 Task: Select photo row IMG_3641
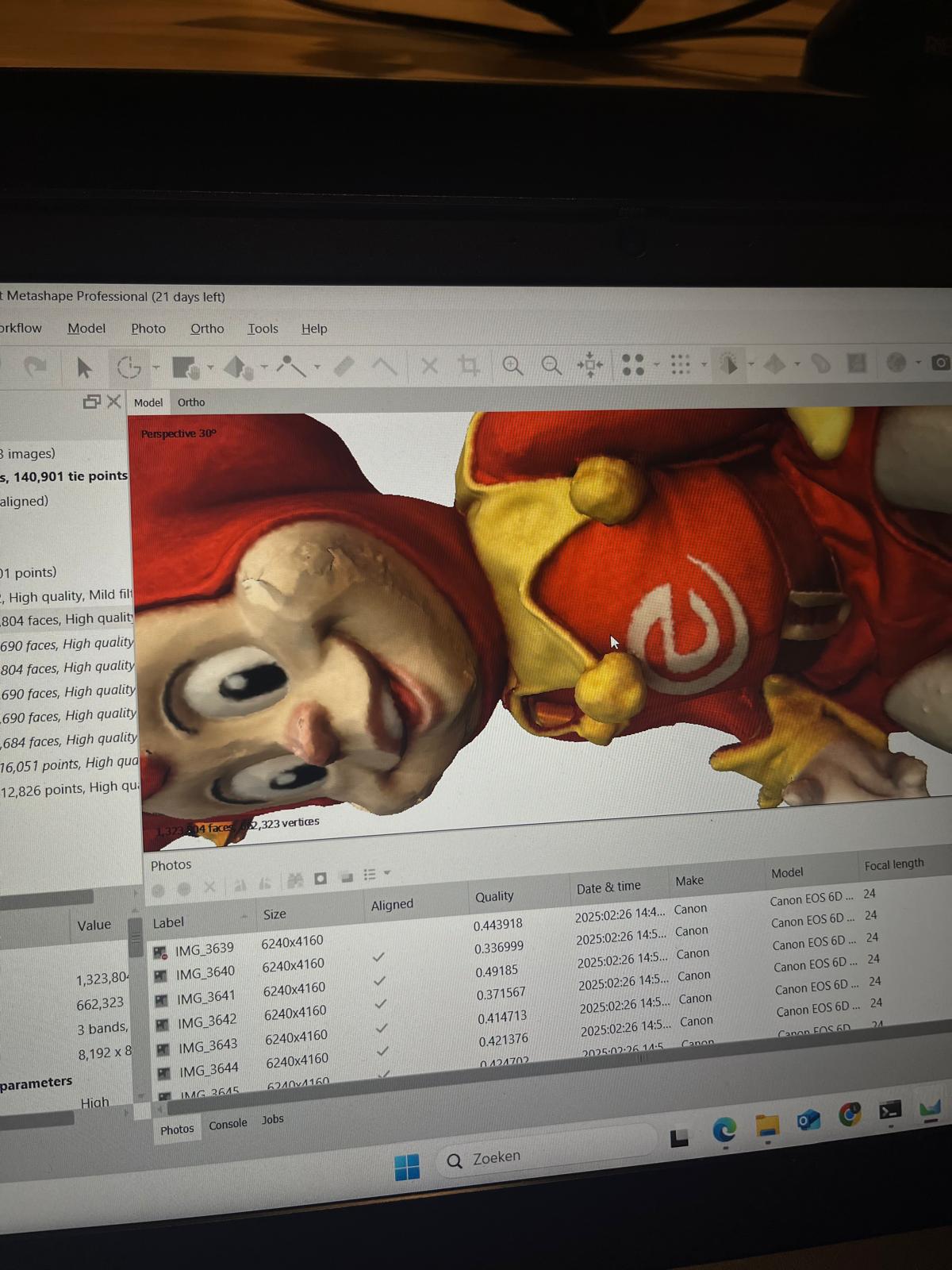point(206,997)
